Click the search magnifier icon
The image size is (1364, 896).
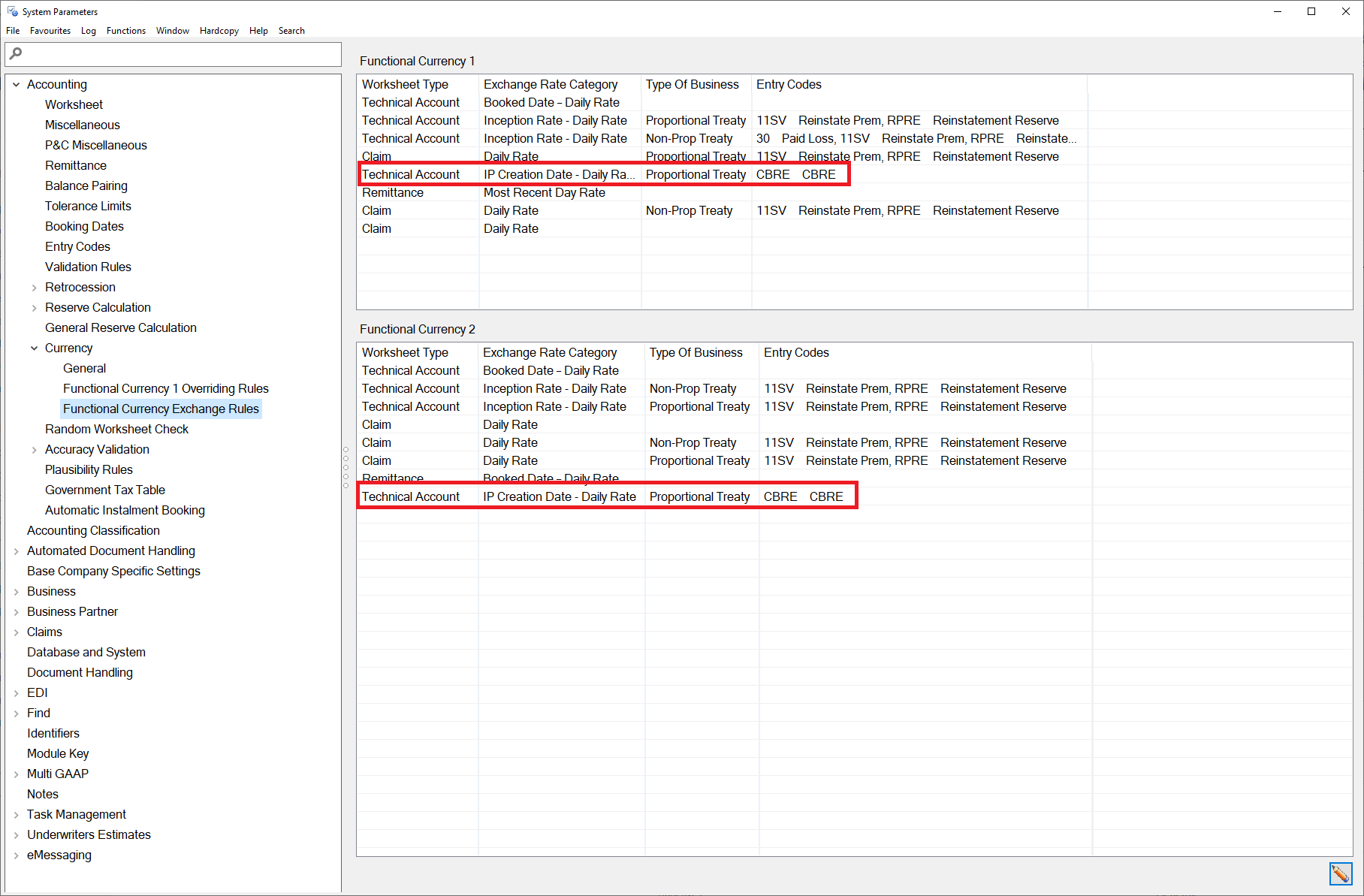(x=16, y=53)
